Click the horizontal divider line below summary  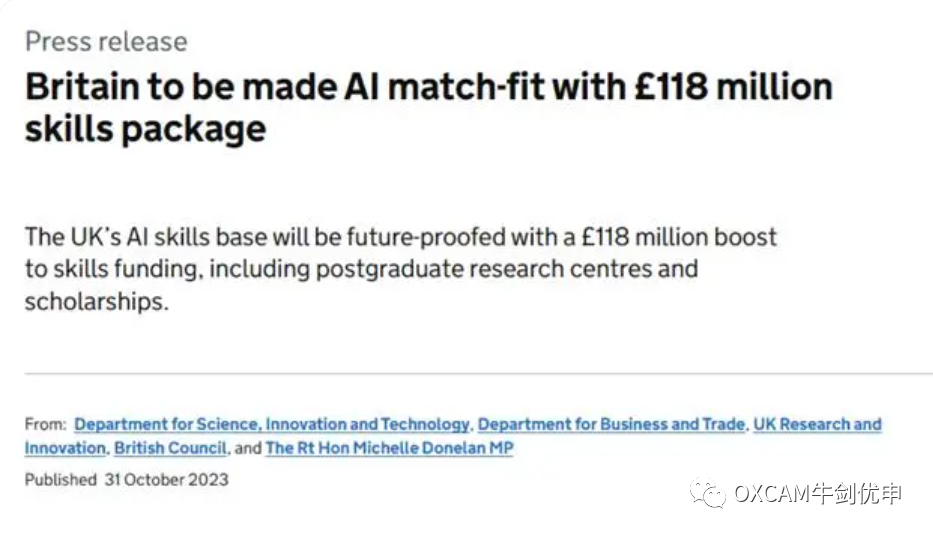[478, 374]
